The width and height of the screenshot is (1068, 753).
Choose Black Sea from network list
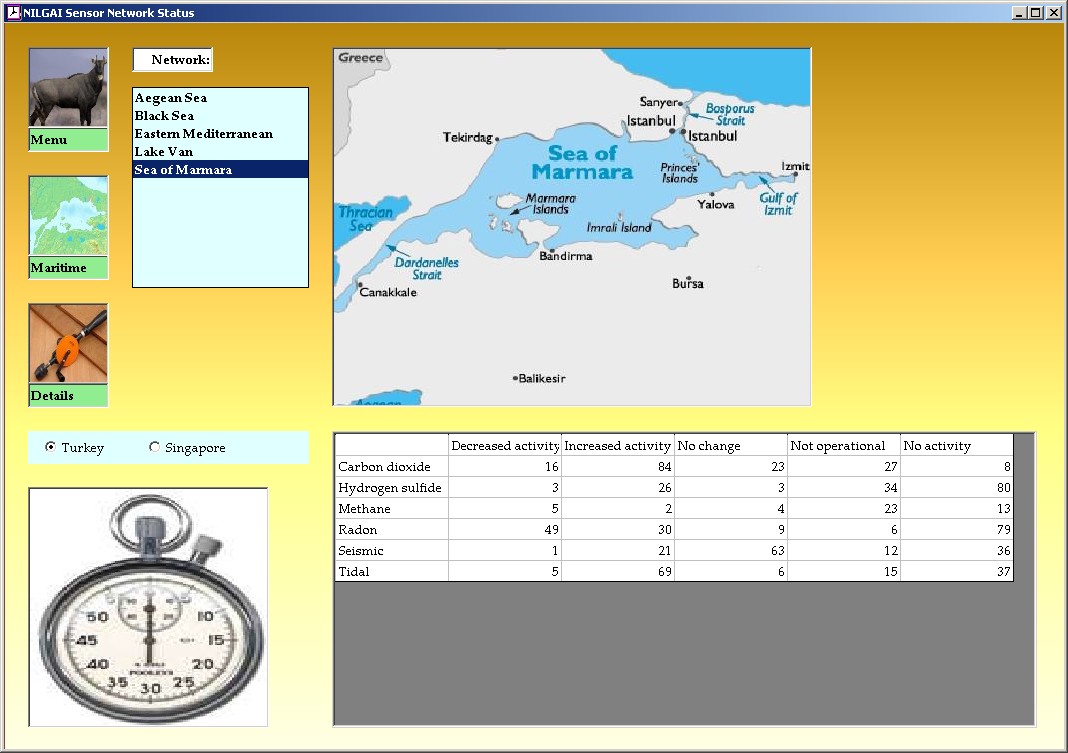(165, 116)
